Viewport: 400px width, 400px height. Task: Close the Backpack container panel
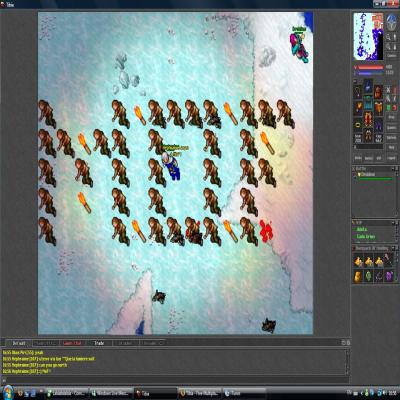click(x=396, y=248)
